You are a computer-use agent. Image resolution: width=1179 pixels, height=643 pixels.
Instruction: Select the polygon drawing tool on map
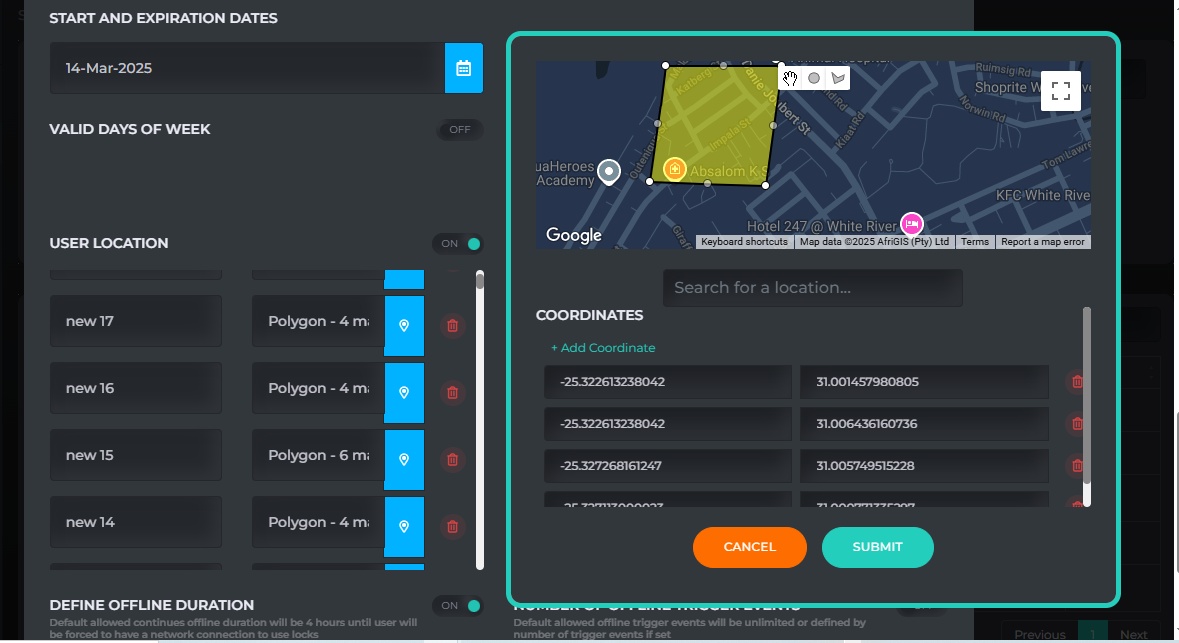pyautogui.click(x=838, y=78)
